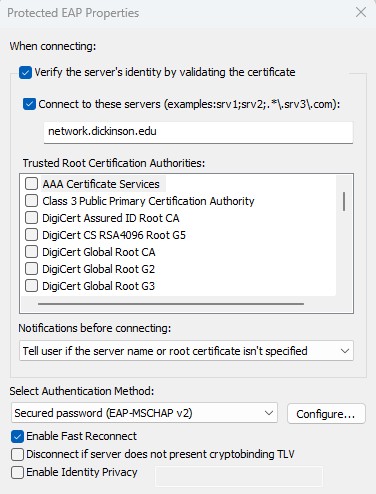Check DigiCert CS RSA4096 Root G5
The width and height of the screenshot is (376, 494).
click(x=31, y=235)
